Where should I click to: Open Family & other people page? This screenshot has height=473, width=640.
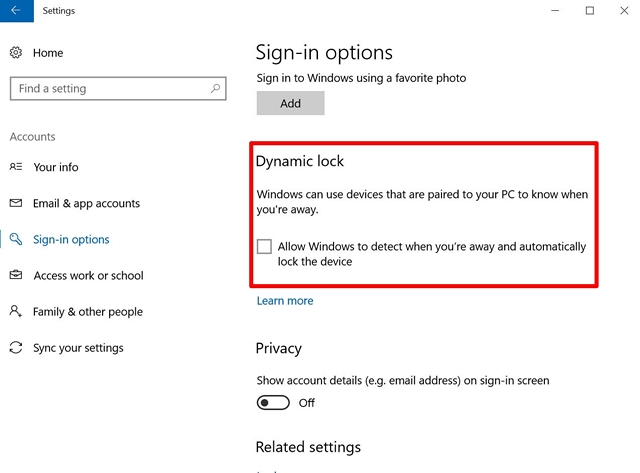(88, 312)
